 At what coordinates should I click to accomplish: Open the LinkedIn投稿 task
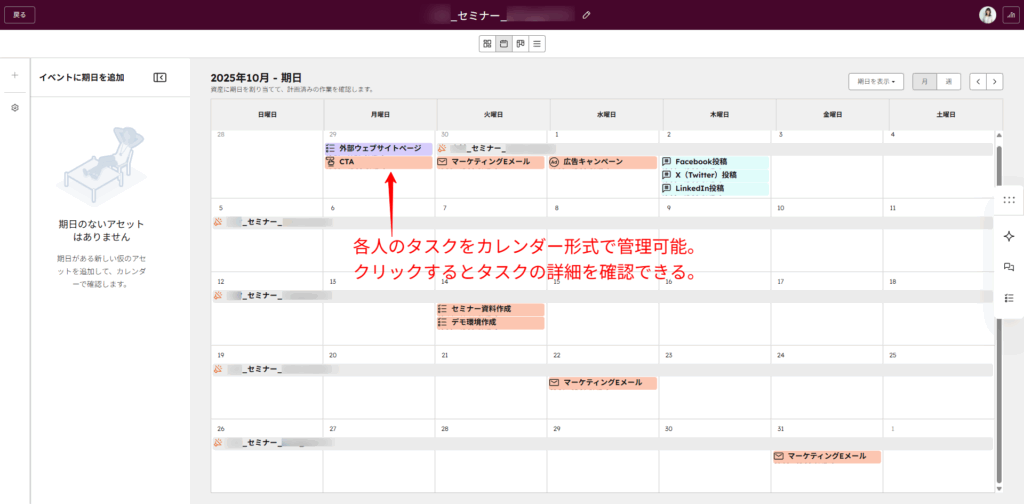[x=715, y=188]
